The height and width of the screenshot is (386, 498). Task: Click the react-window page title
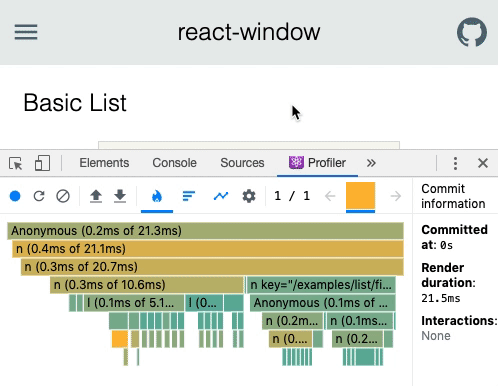[249, 32]
